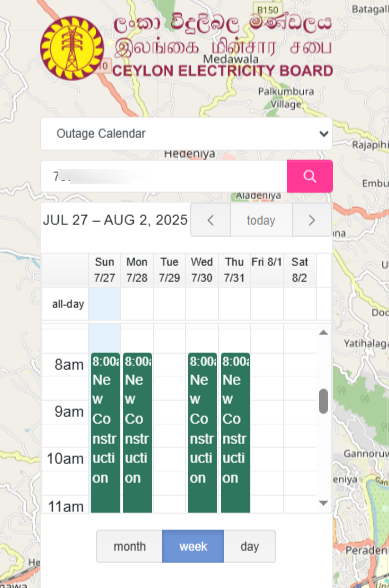Open Monday 7/28 New Construction event
The width and height of the screenshot is (389, 588).
137,432
